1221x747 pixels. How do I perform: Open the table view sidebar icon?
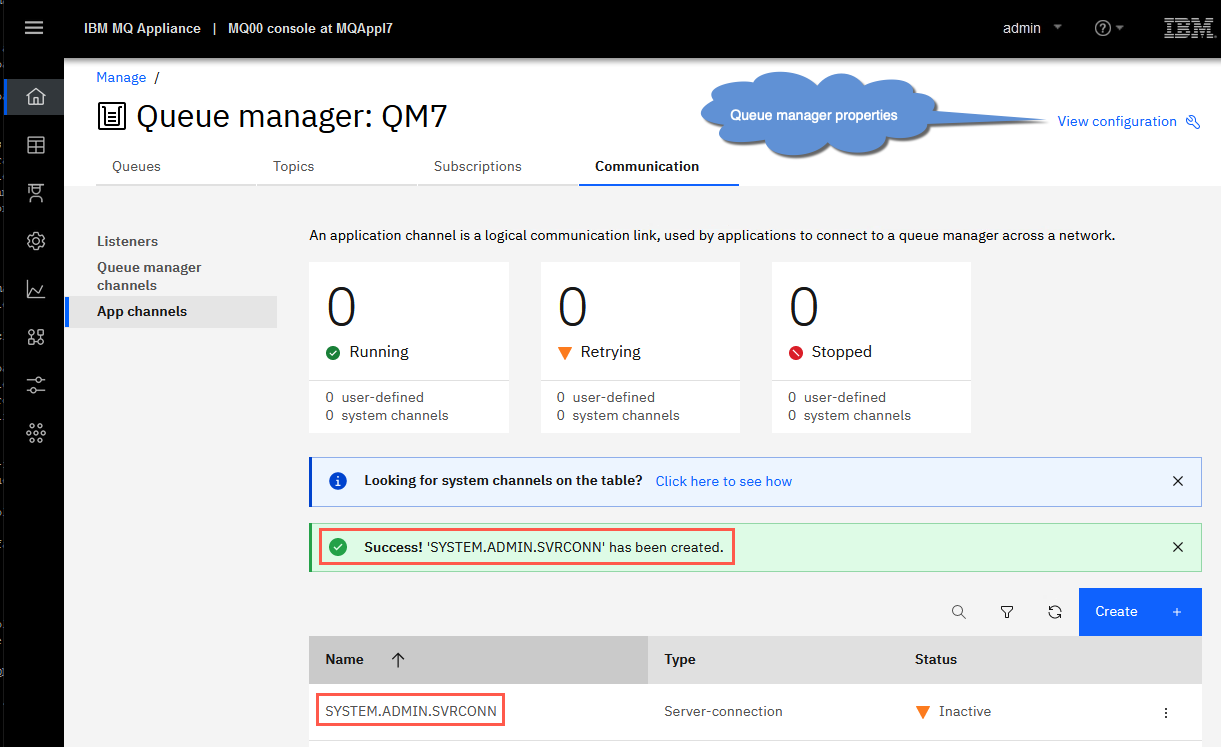click(36, 145)
